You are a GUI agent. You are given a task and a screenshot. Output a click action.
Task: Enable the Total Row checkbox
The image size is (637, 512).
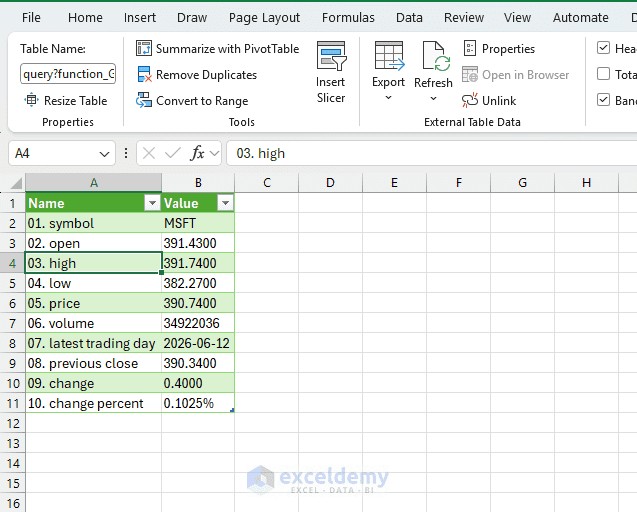click(x=604, y=74)
